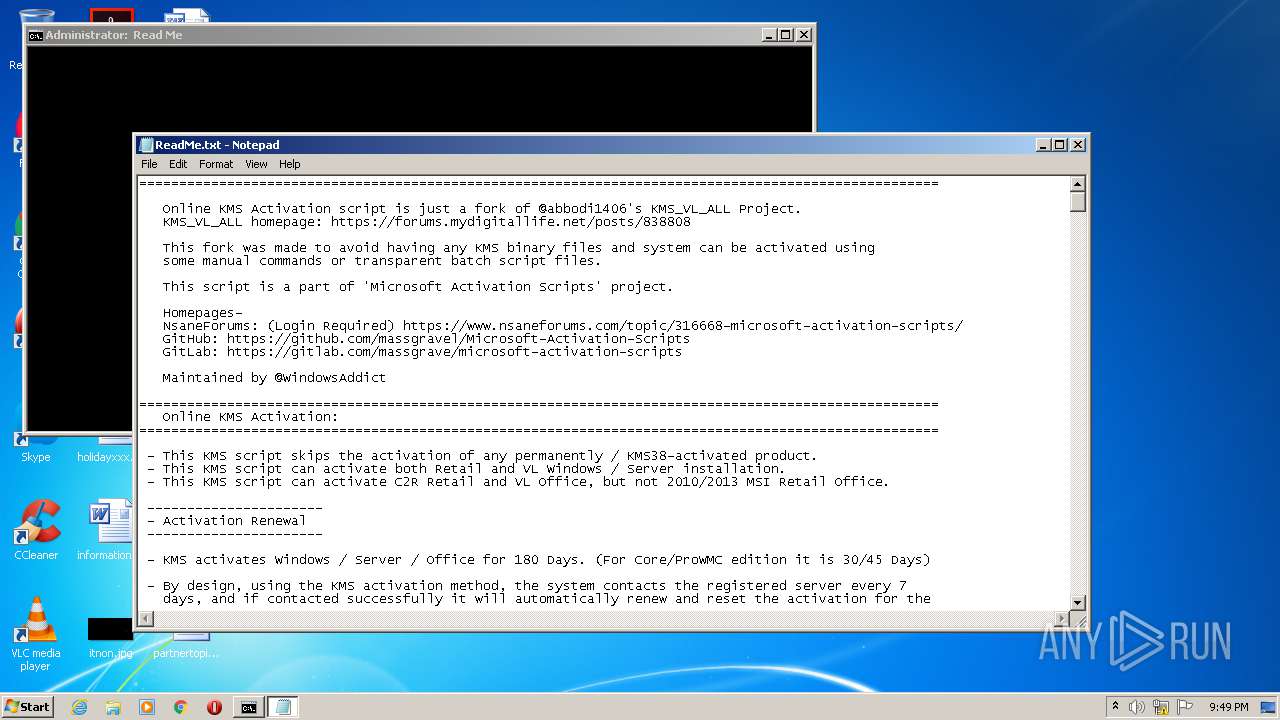Screen dimensions: 1280x720
Task: Click Show desktop button at taskbar end
Action: [1268, 707]
